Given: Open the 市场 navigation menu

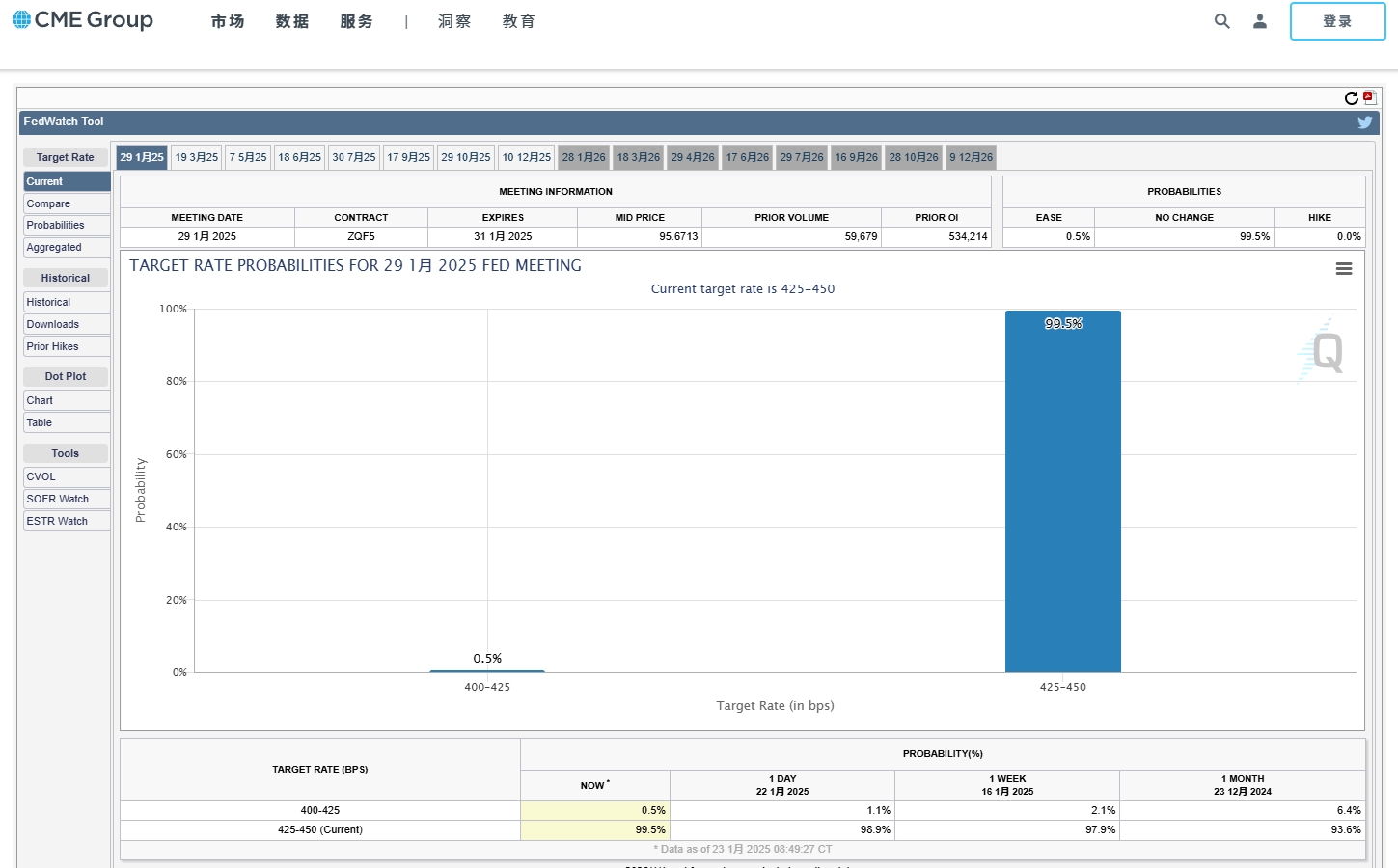Looking at the screenshot, I should pyautogui.click(x=228, y=21).
